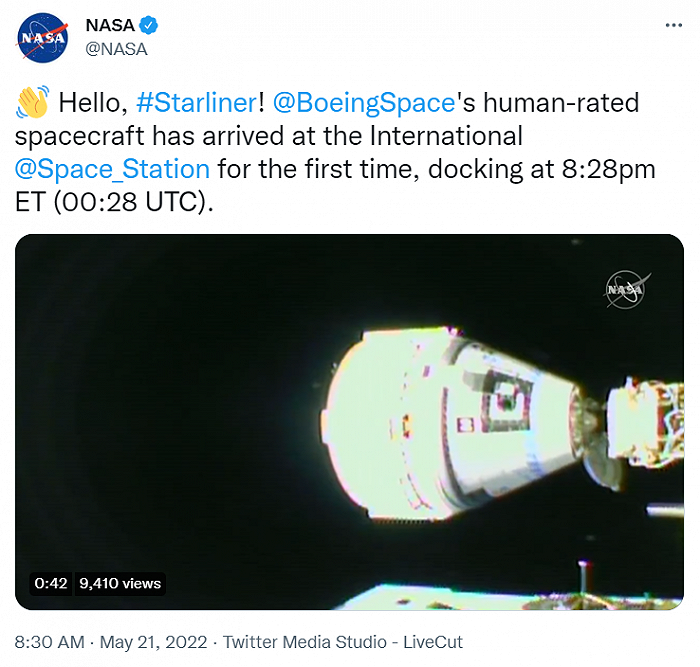Click the 0:42 video duration label
This screenshot has width=700, height=667.
(50, 584)
